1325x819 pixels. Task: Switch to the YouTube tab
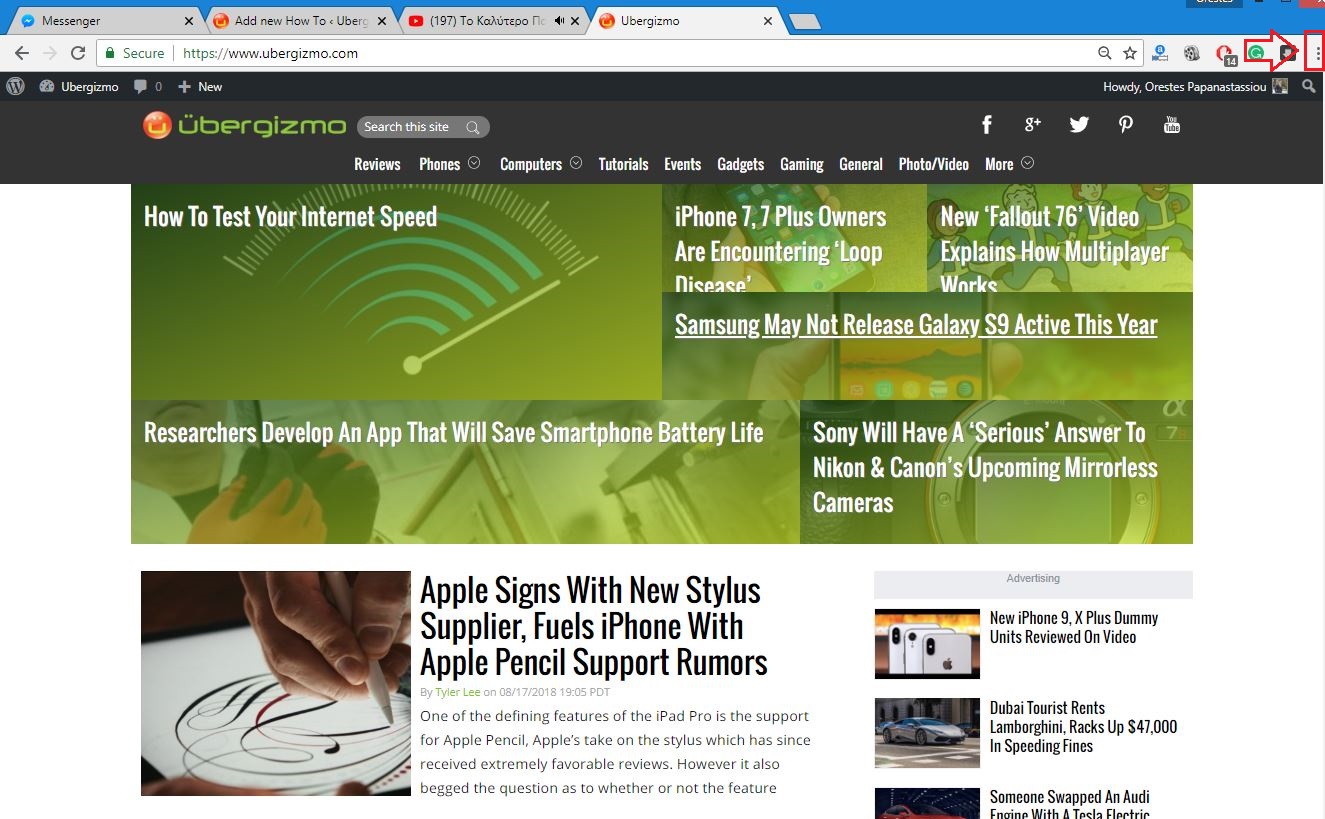point(490,21)
